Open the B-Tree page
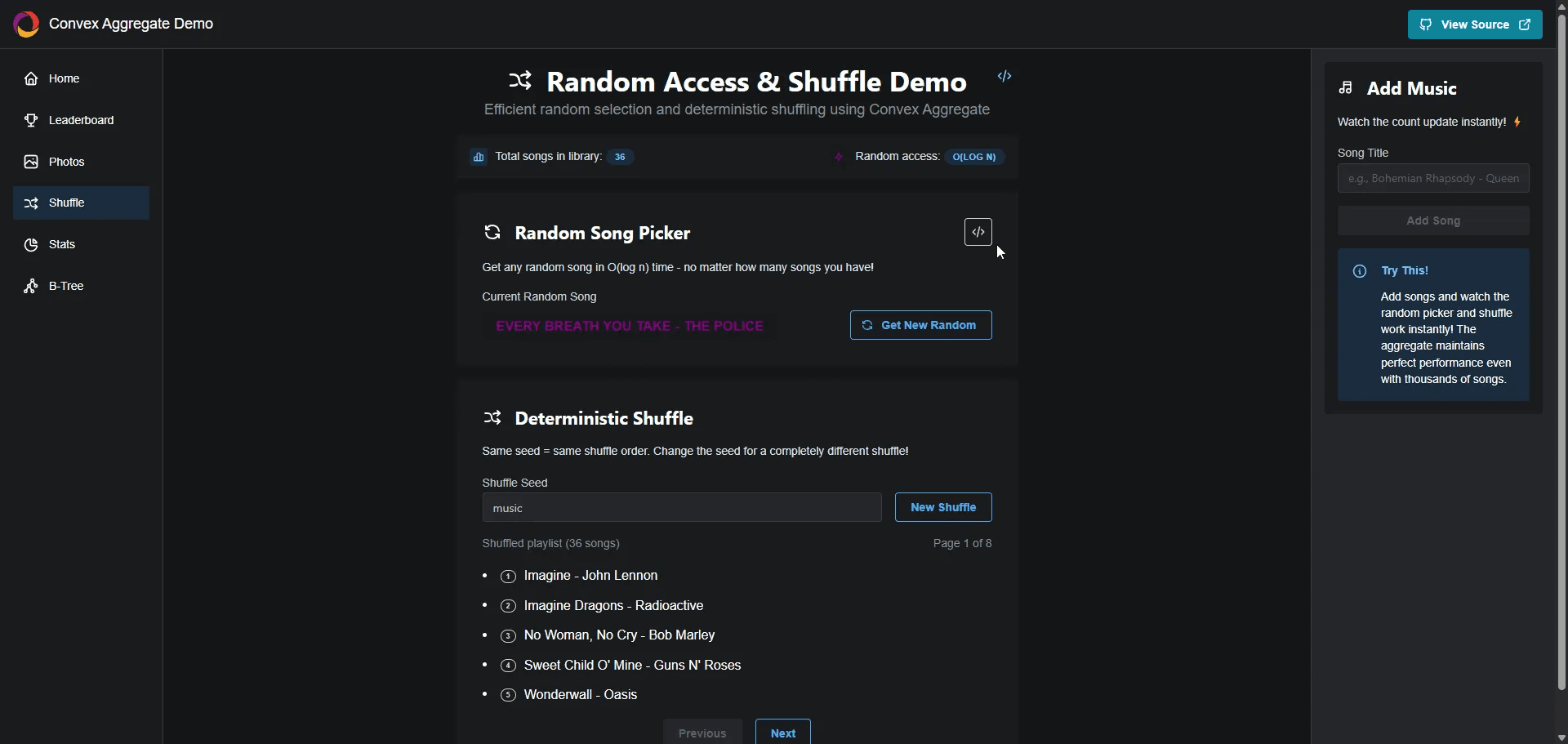1568x744 pixels. point(66,286)
